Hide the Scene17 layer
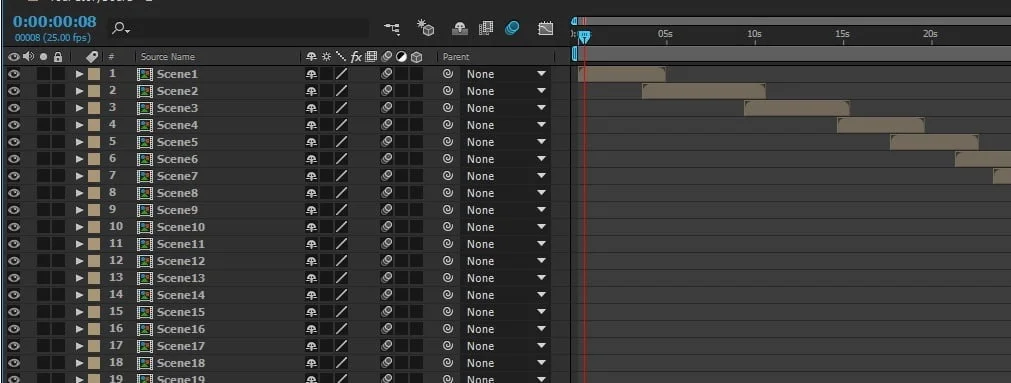 coord(14,346)
